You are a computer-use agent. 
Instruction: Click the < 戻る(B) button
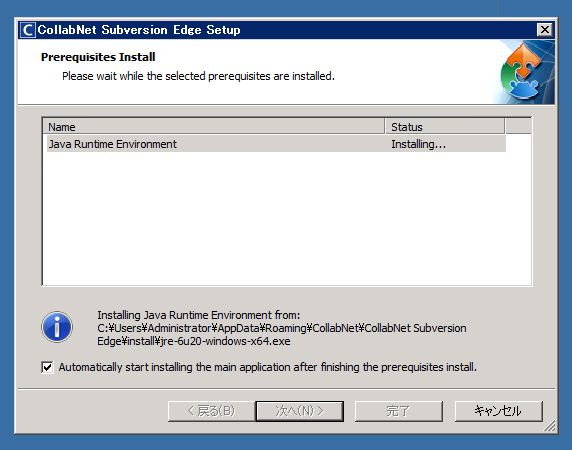(212, 411)
